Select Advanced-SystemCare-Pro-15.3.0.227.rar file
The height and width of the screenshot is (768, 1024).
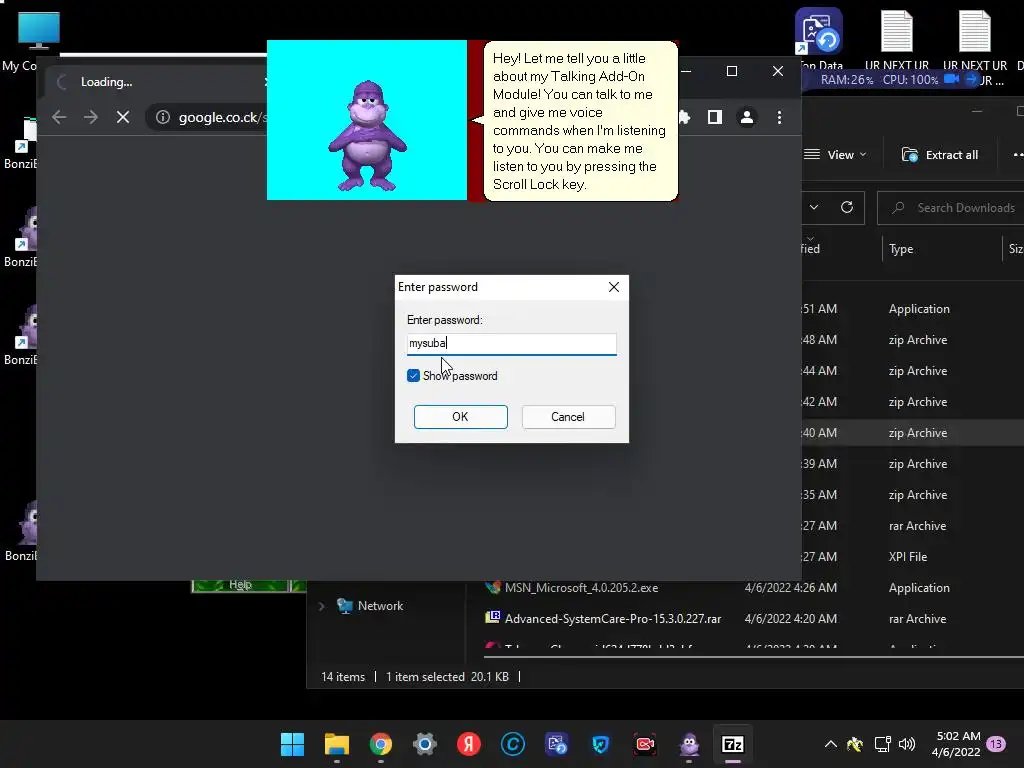613,618
